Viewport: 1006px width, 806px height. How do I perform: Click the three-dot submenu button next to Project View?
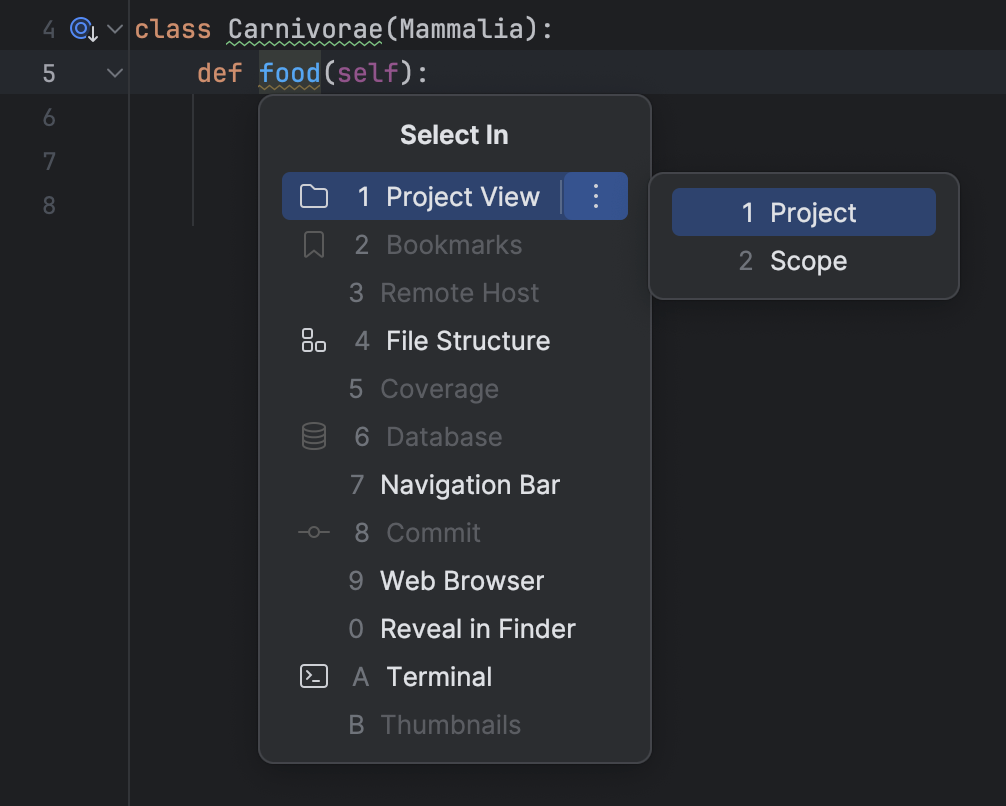point(595,196)
